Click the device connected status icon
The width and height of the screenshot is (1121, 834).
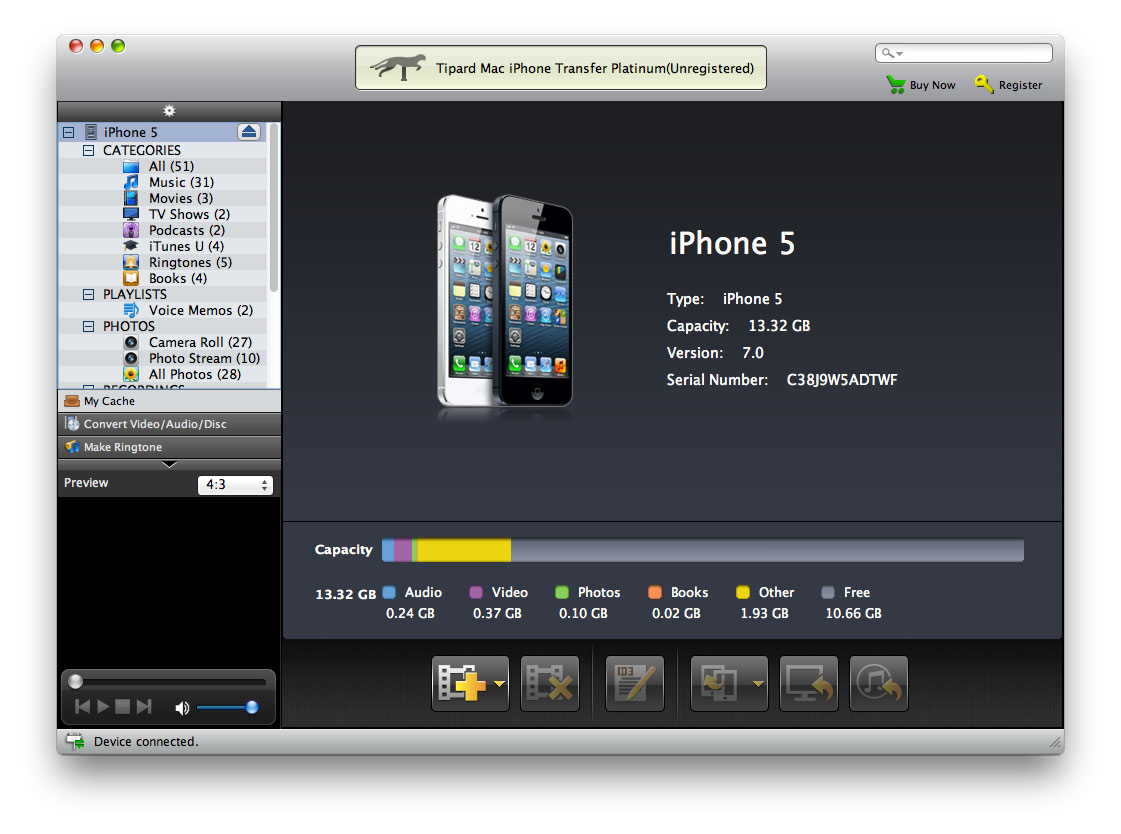(x=75, y=741)
